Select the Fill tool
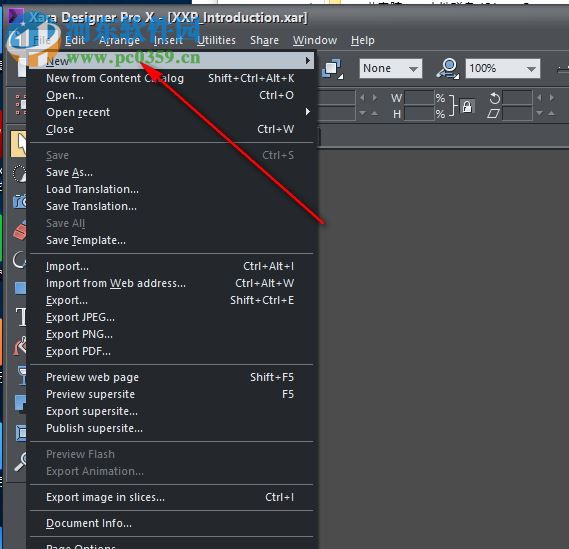Image resolution: width=569 pixels, height=549 pixels. pos(20,346)
